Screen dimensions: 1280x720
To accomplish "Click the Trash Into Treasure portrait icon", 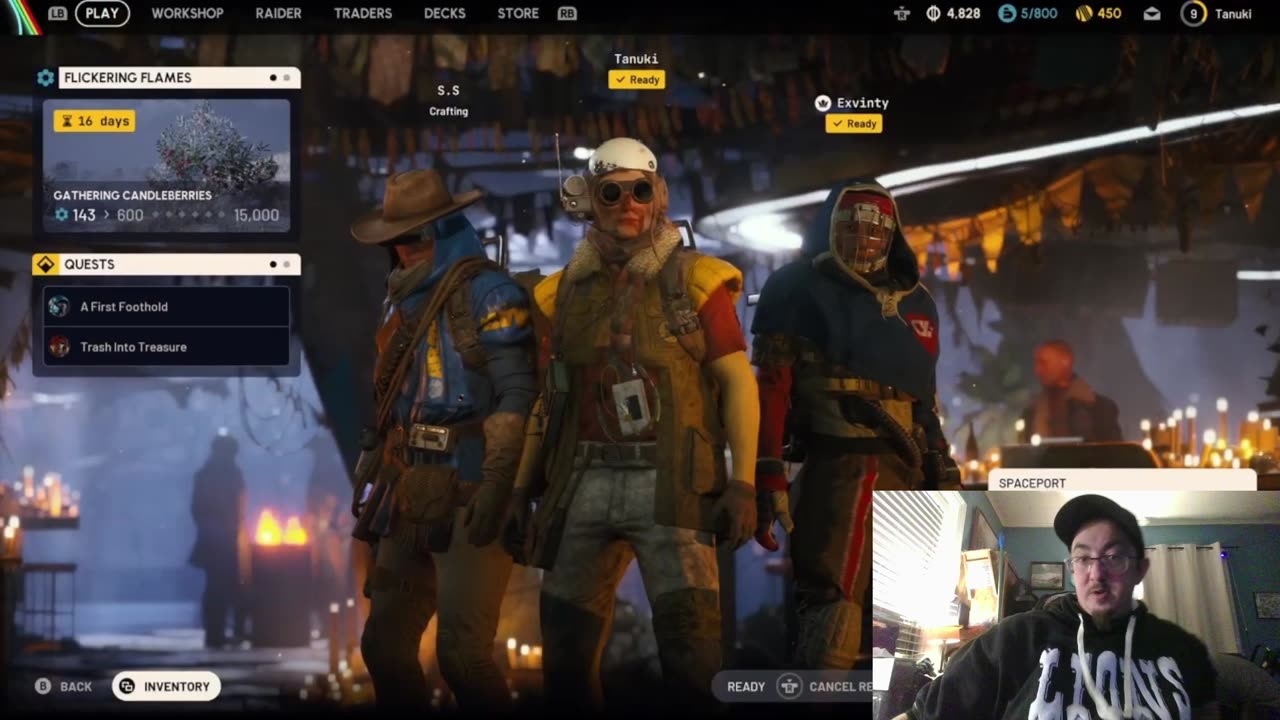I will coord(59,347).
